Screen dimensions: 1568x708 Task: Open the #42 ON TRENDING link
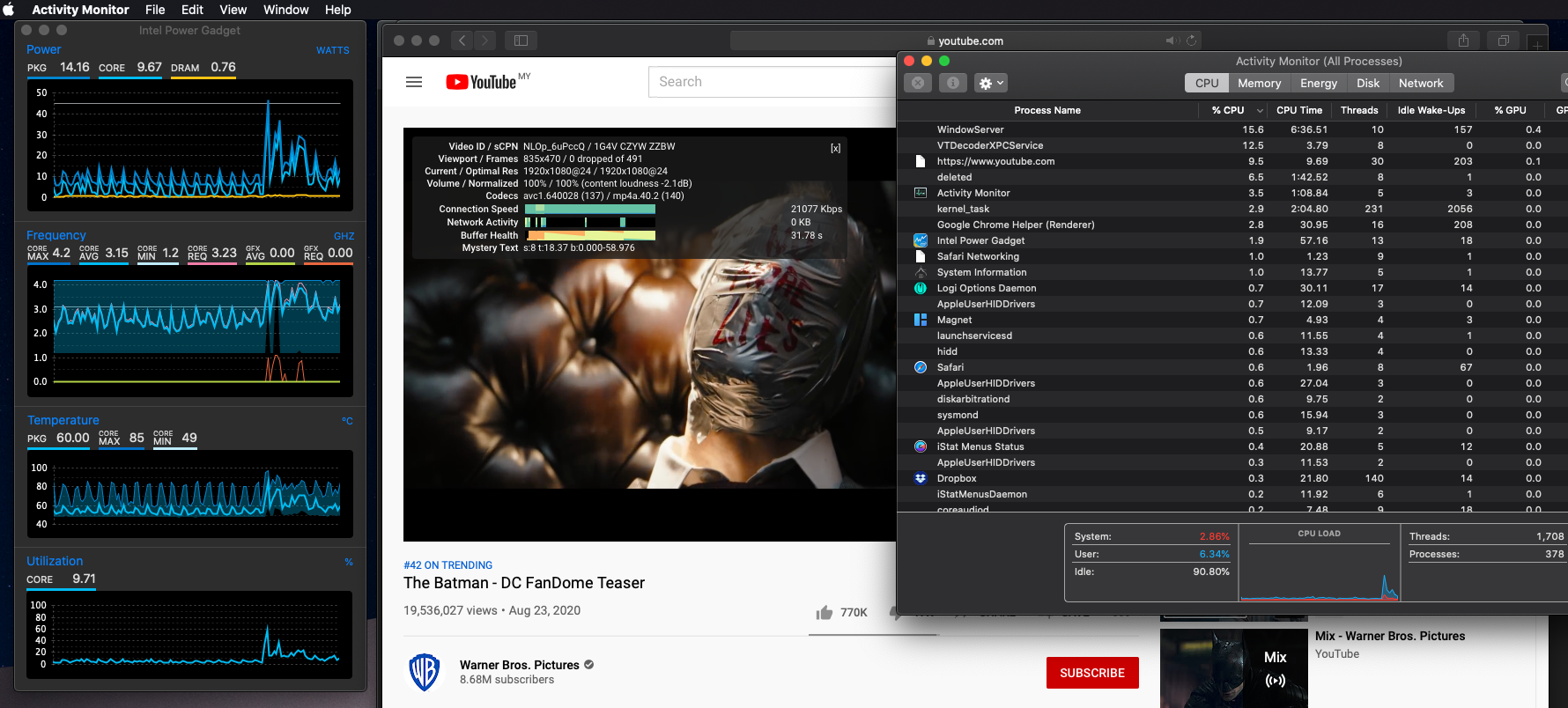tap(447, 565)
